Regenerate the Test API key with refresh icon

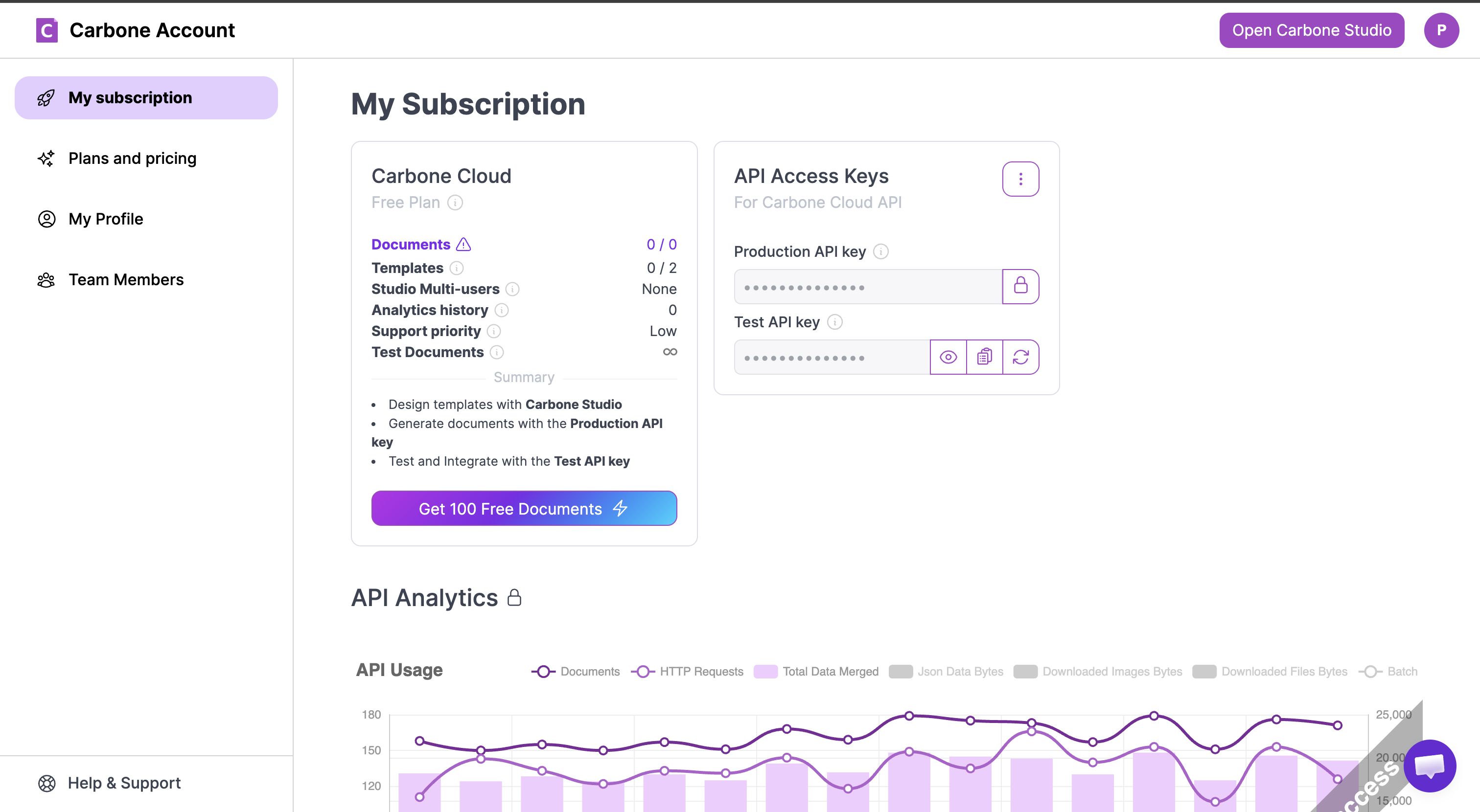pos(1020,357)
